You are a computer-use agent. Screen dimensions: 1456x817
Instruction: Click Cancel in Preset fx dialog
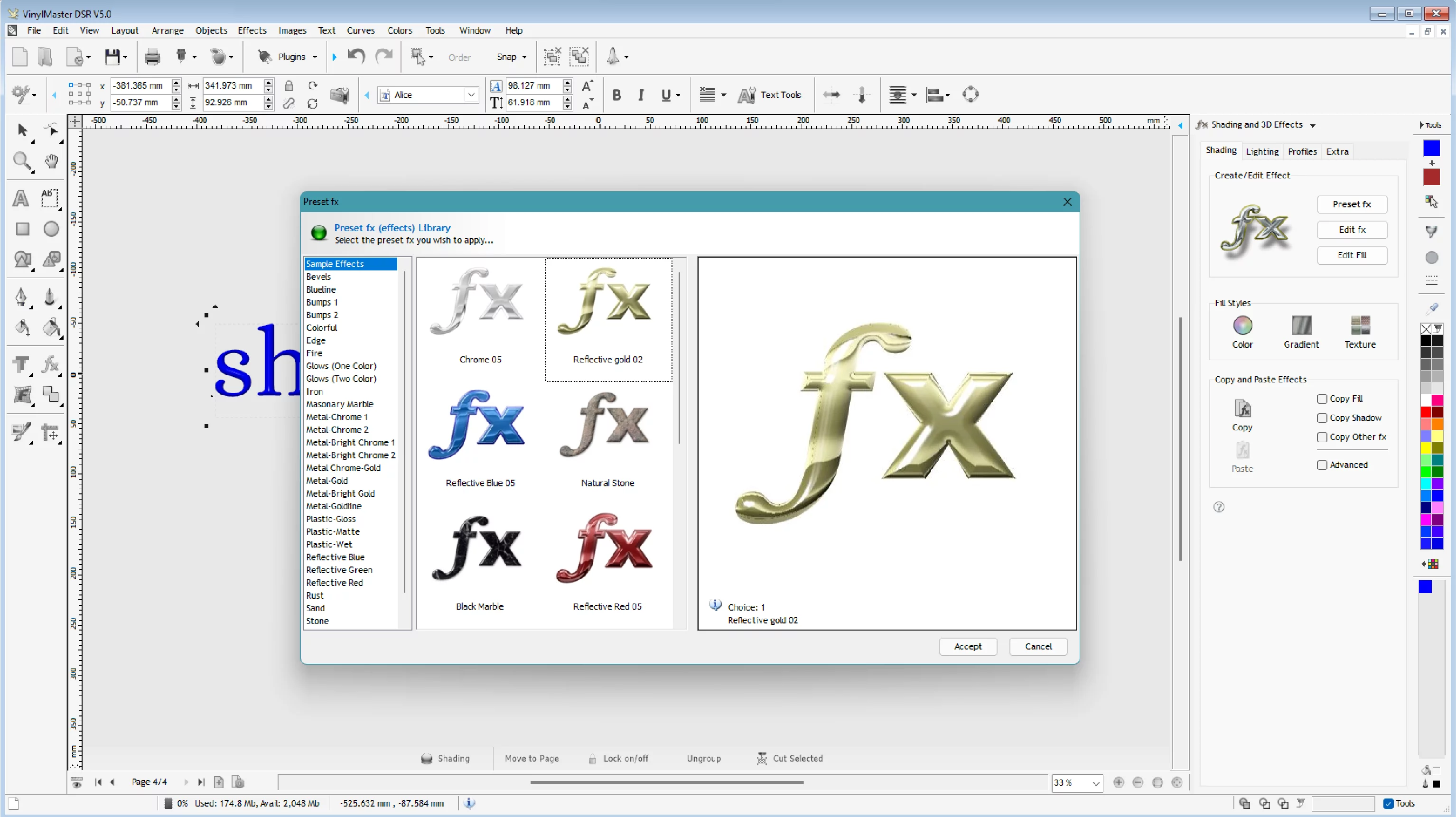point(1038,646)
